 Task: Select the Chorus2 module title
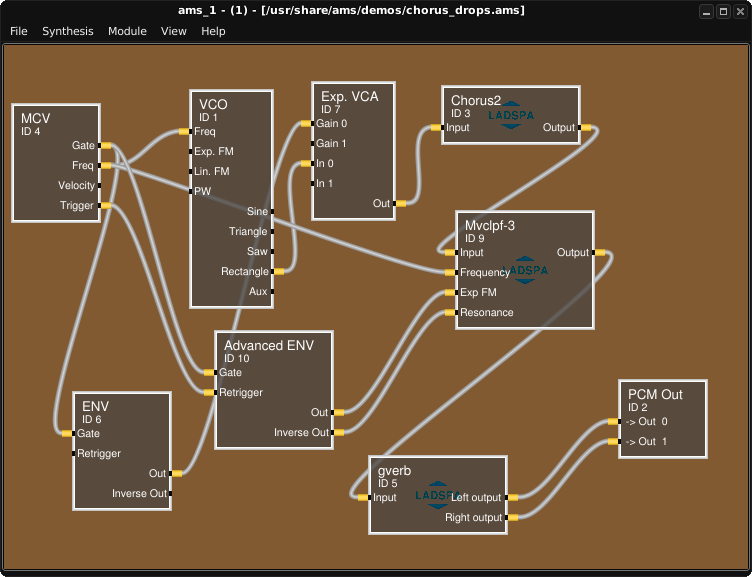tap(476, 101)
